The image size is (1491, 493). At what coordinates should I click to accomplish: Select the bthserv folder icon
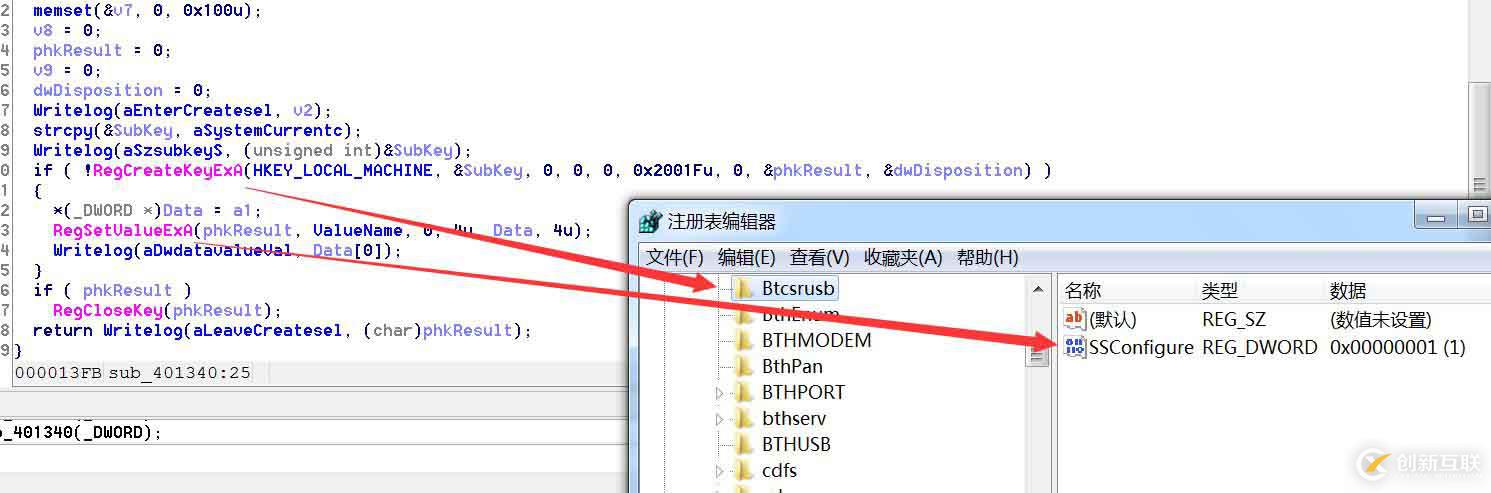tap(743, 419)
